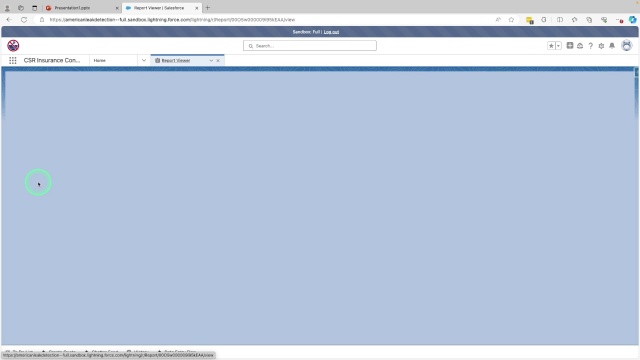Screen dimensions: 640x360
Task: Refresh the current page
Action: point(24,20)
